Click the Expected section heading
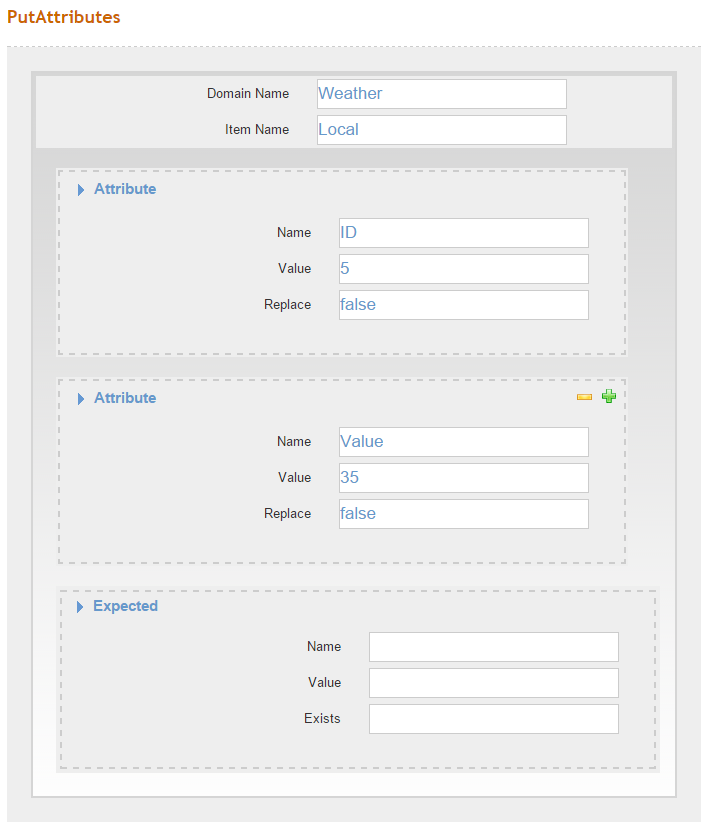Image resolution: width=709 pixels, height=830 pixels. click(x=125, y=606)
